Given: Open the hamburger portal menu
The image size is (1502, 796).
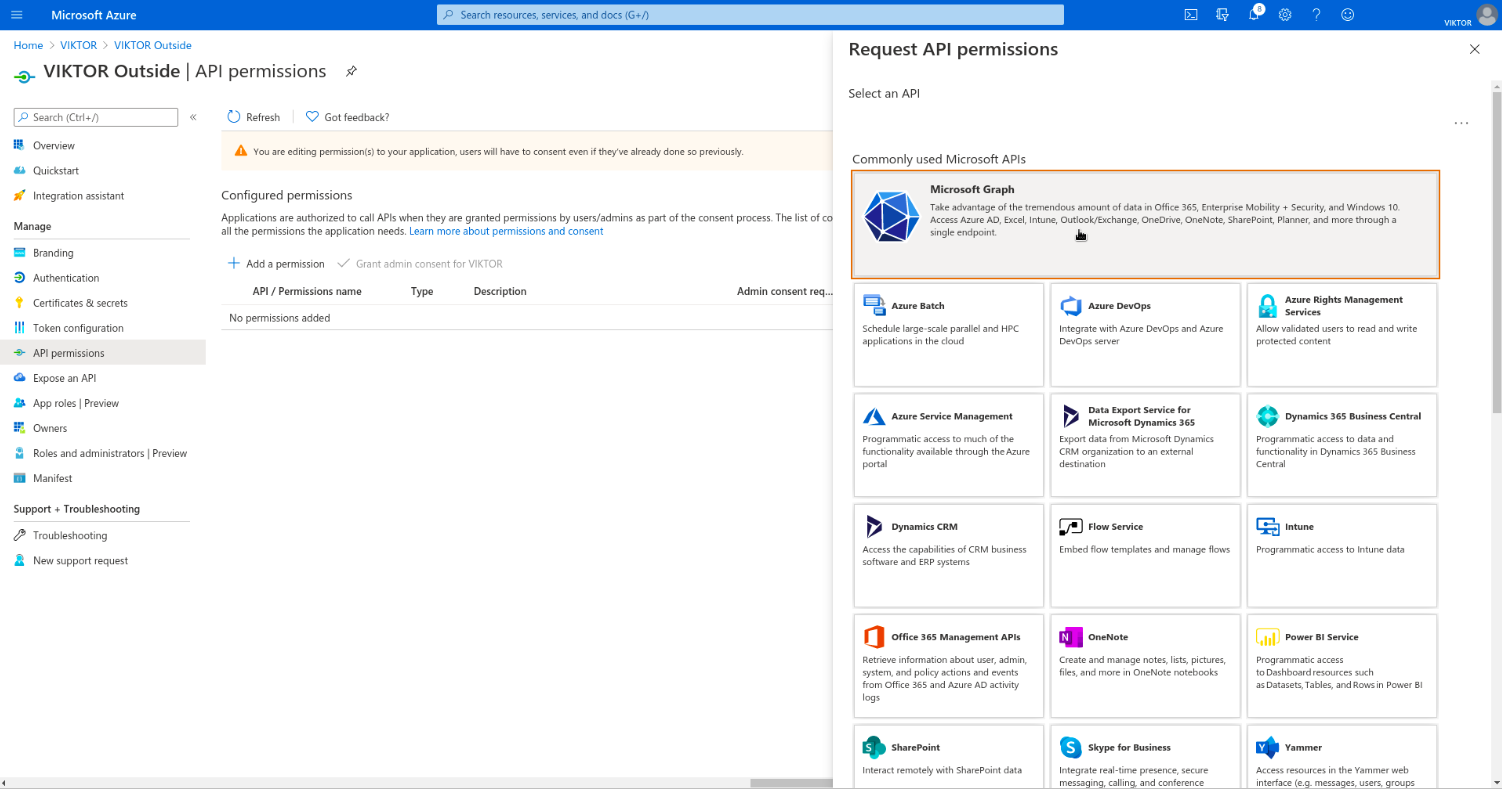Looking at the screenshot, I should pos(17,15).
